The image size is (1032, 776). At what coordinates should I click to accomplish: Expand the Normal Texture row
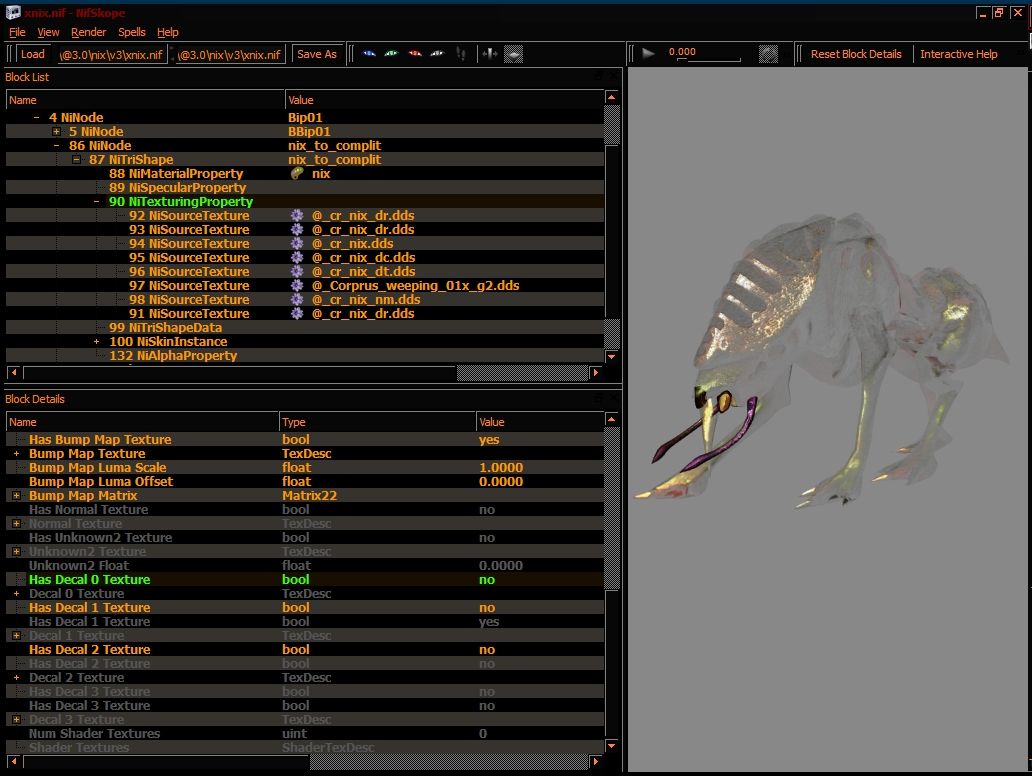16,523
